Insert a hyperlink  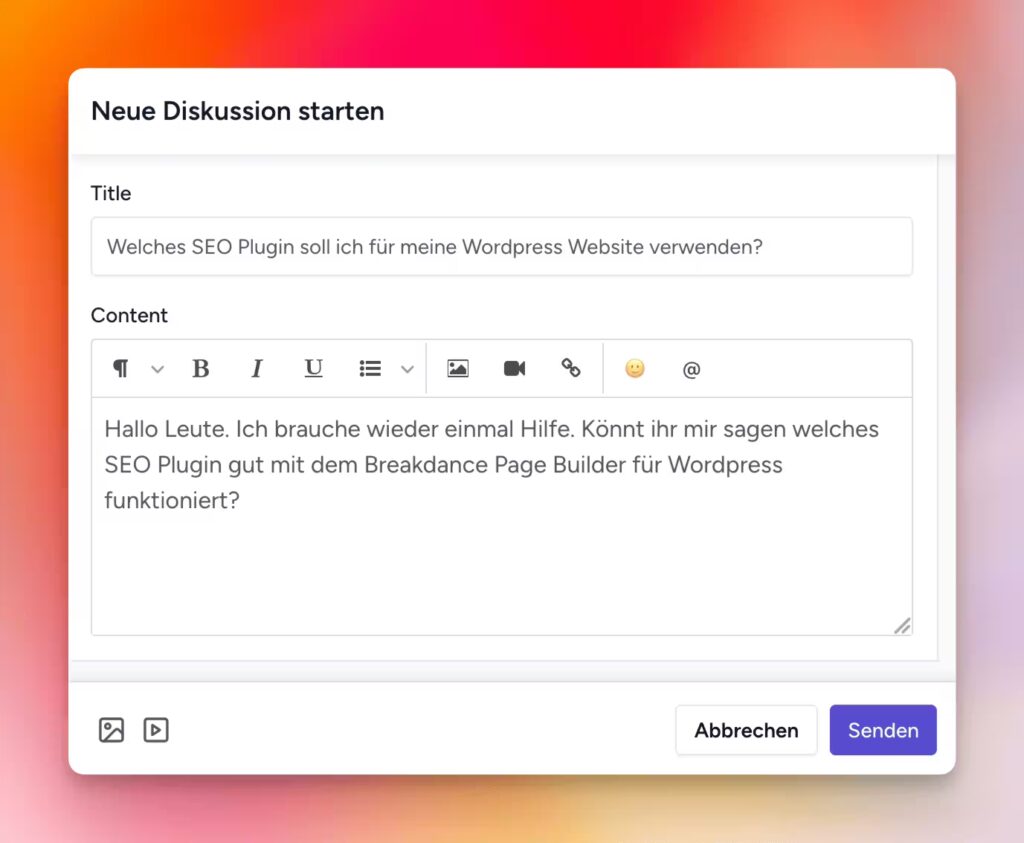point(571,368)
